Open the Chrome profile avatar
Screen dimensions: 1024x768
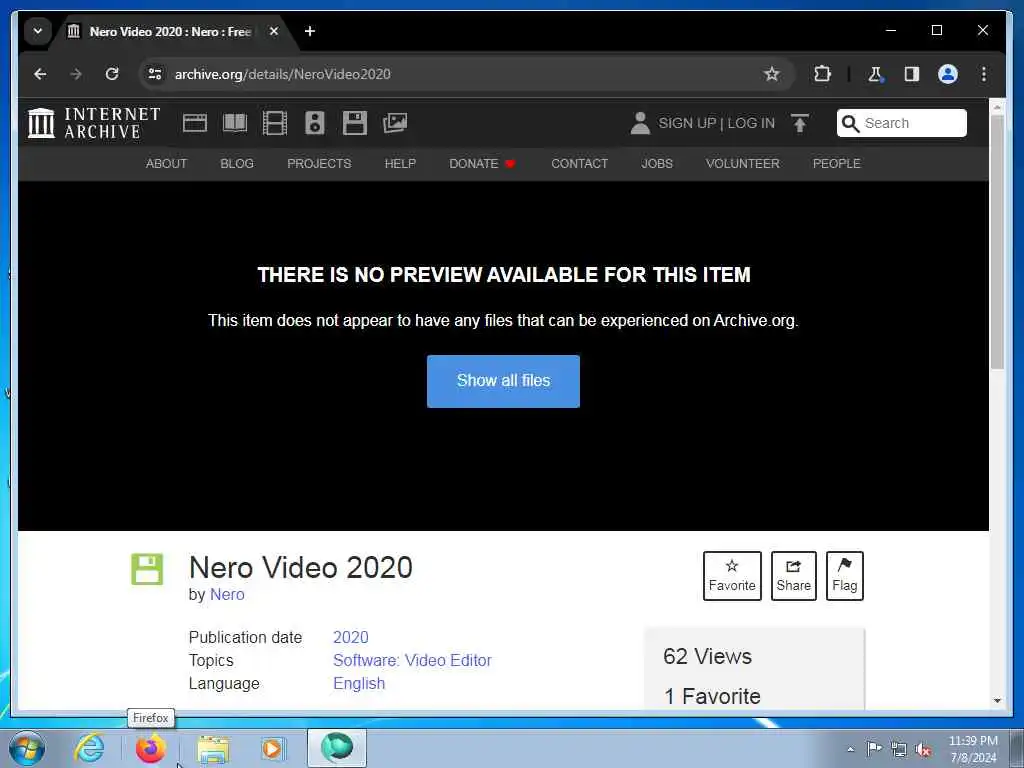pyautogui.click(x=948, y=74)
